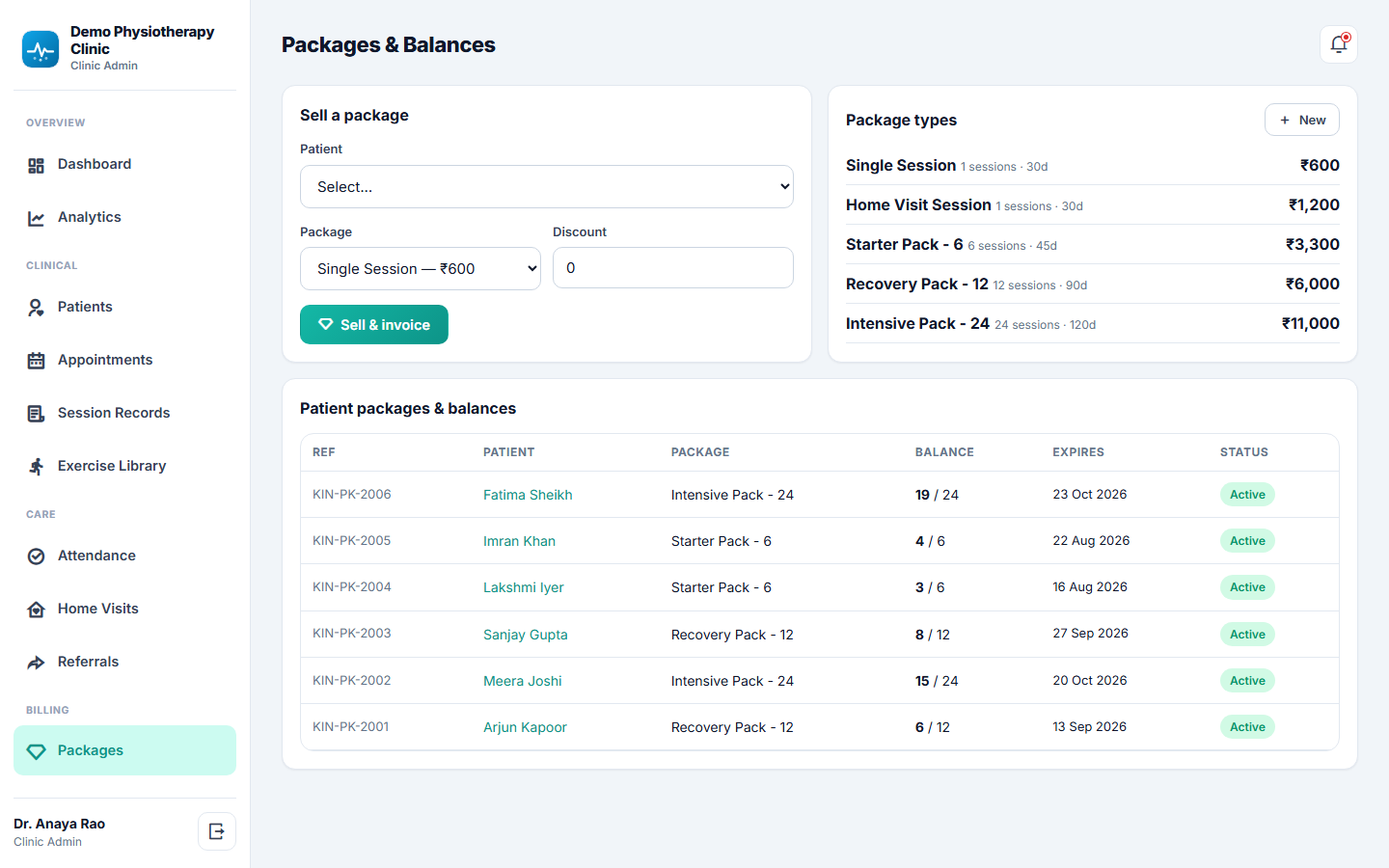Click the ₹11,000 price
Viewport: 1389px width, 868px height.
point(1311,323)
